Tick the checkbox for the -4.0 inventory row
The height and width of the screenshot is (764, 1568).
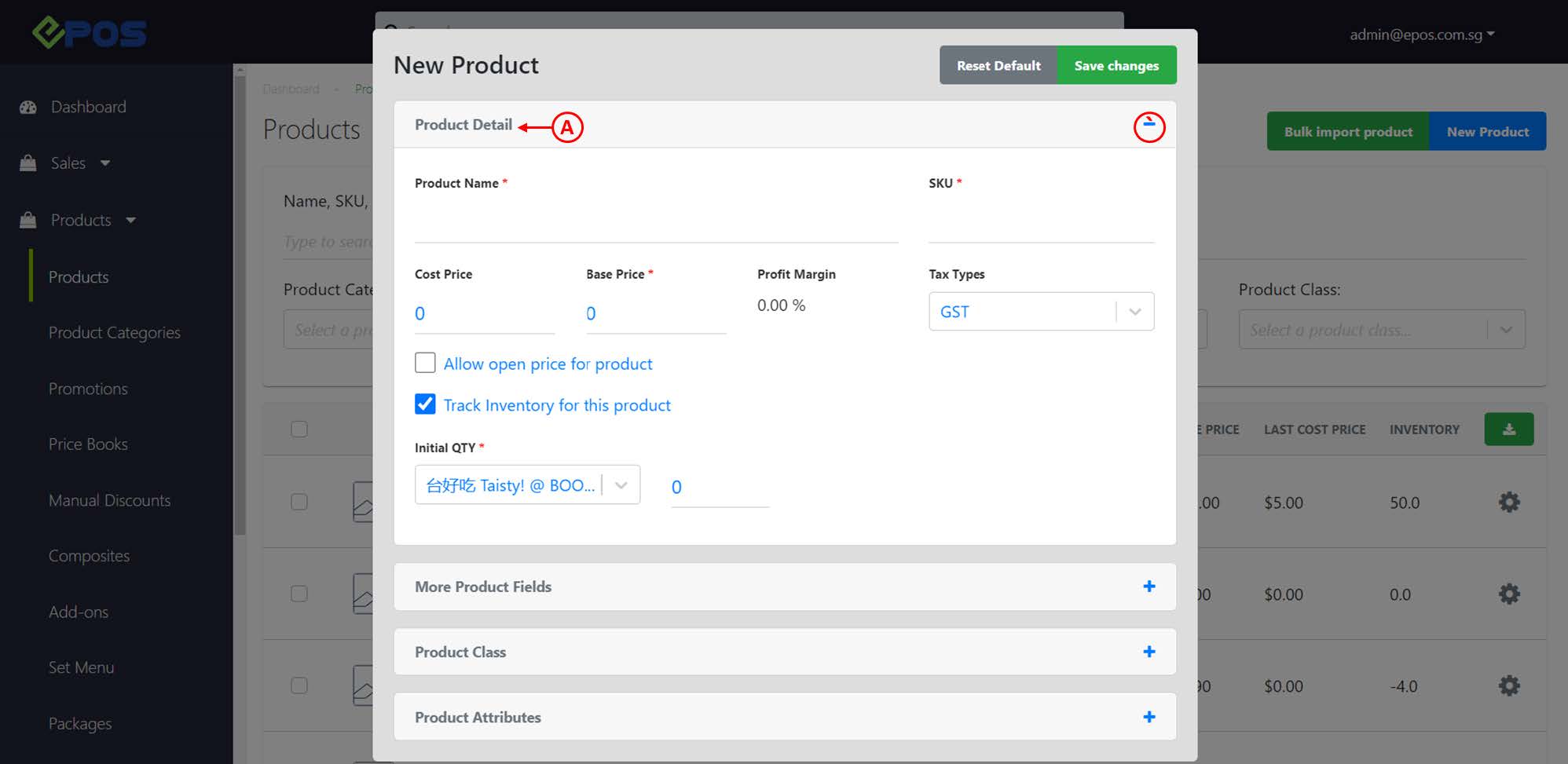[x=299, y=685]
